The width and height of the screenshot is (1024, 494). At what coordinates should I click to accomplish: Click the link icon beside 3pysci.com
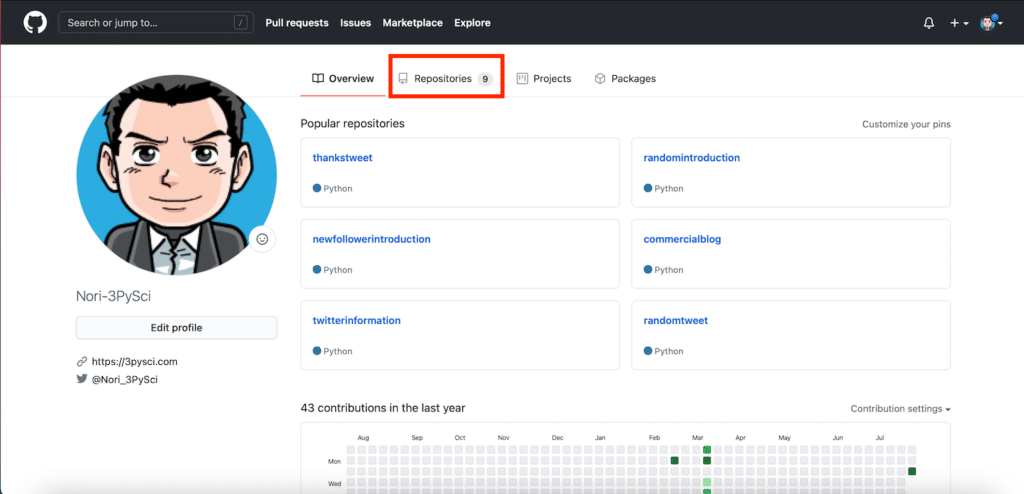point(82,361)
